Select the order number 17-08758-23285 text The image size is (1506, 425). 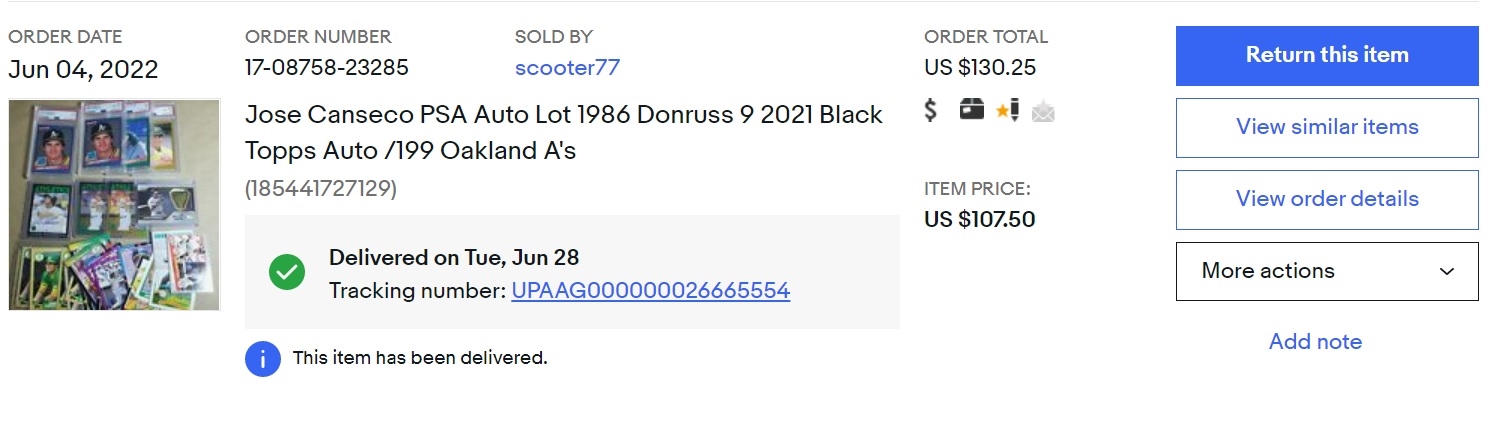[x=327, y=68]
